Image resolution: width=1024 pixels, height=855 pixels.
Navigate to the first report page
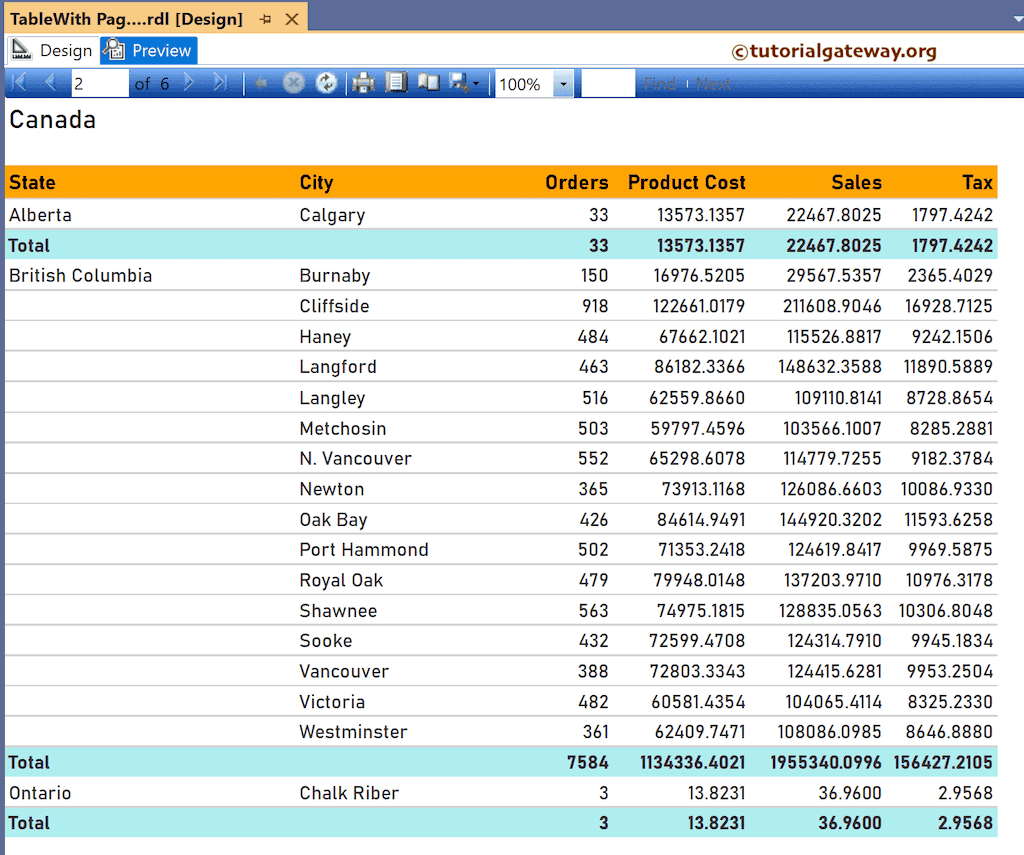coord(18,82)
